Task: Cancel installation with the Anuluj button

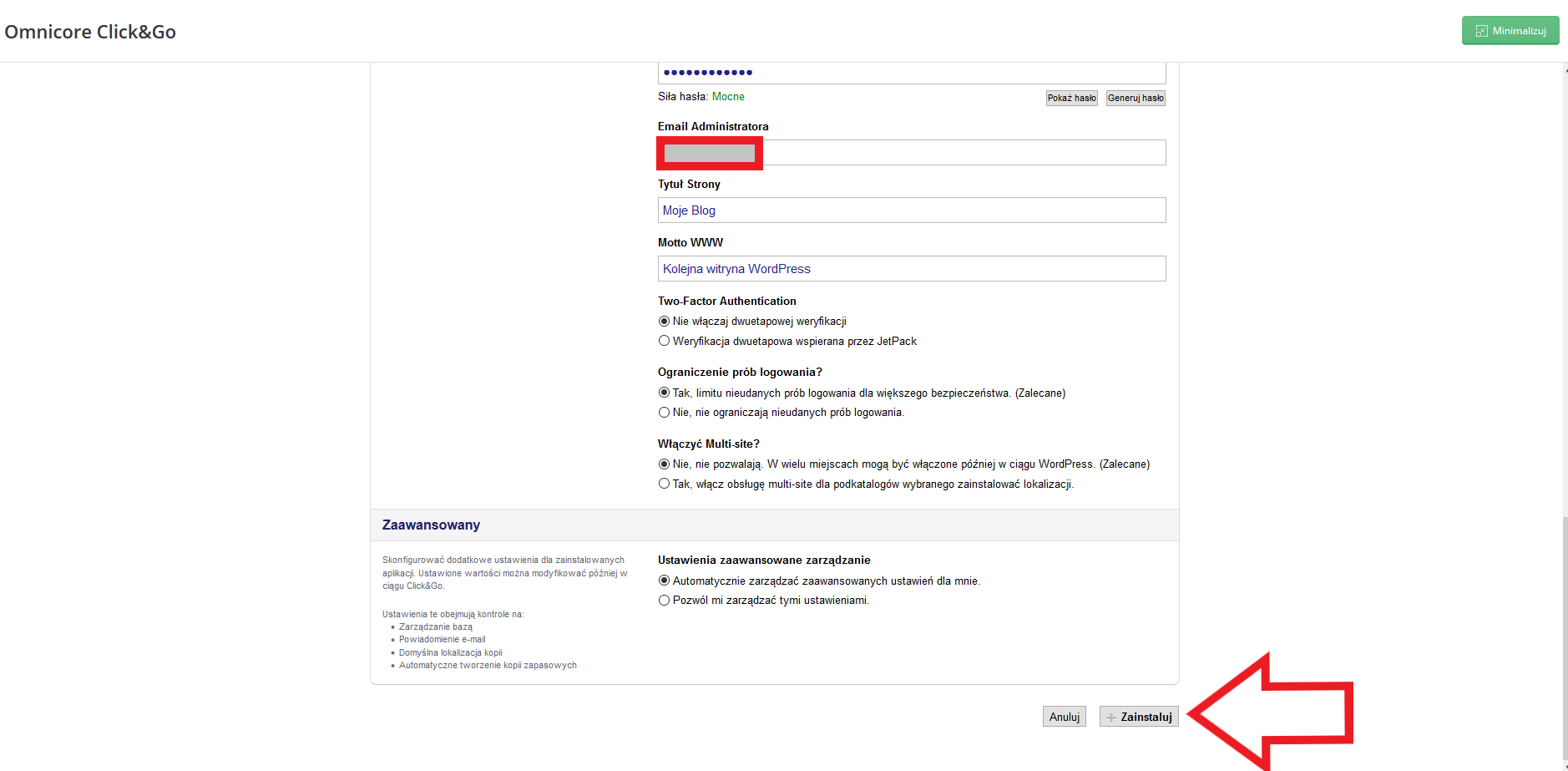Action: (1064, 717)
